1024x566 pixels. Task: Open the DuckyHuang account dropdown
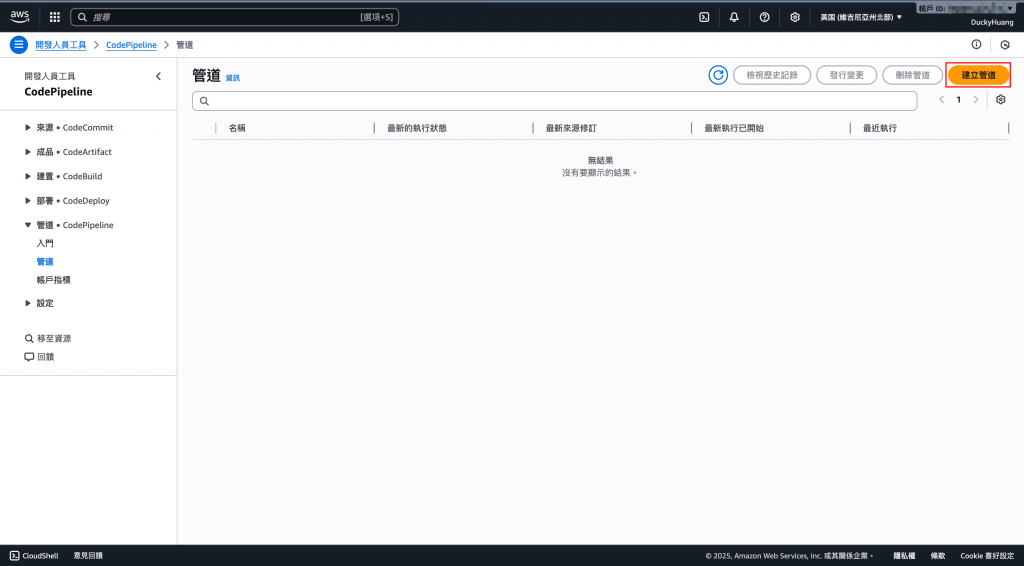pyautogui.click(x=992, y=22)
